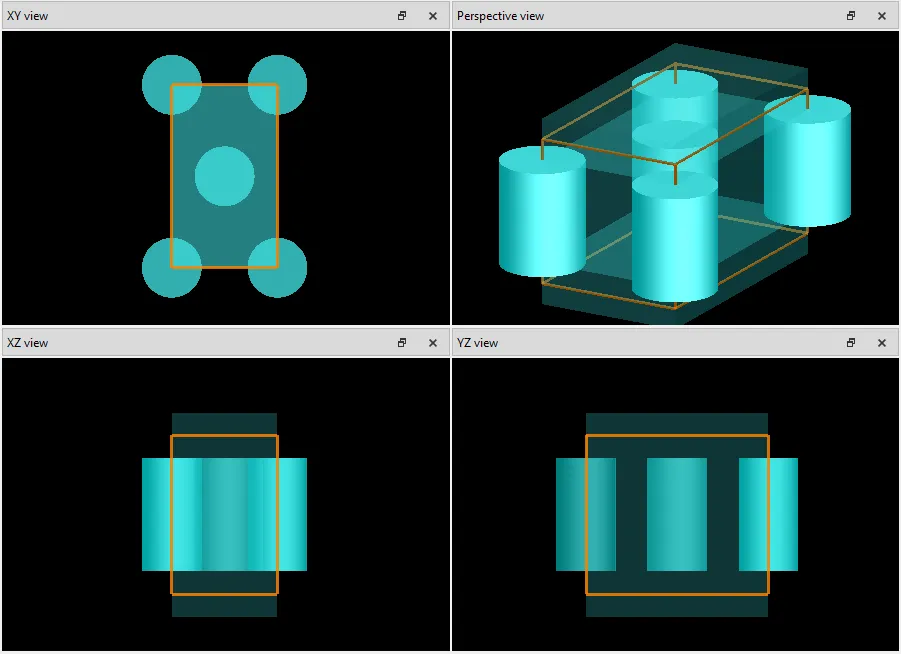Undock the XY view panel
901x654 pixels.
point(402,16)
